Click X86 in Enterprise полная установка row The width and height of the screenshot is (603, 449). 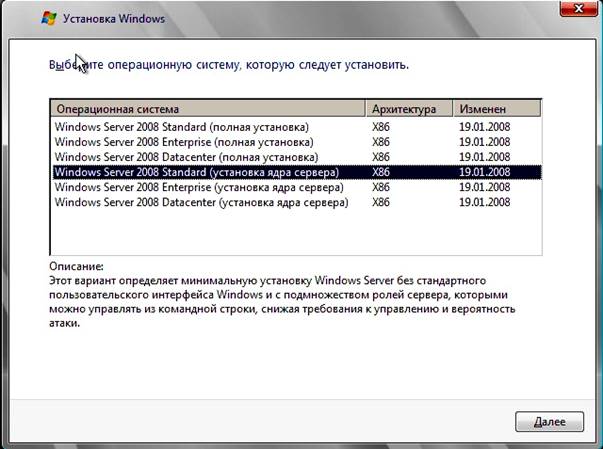381,142
